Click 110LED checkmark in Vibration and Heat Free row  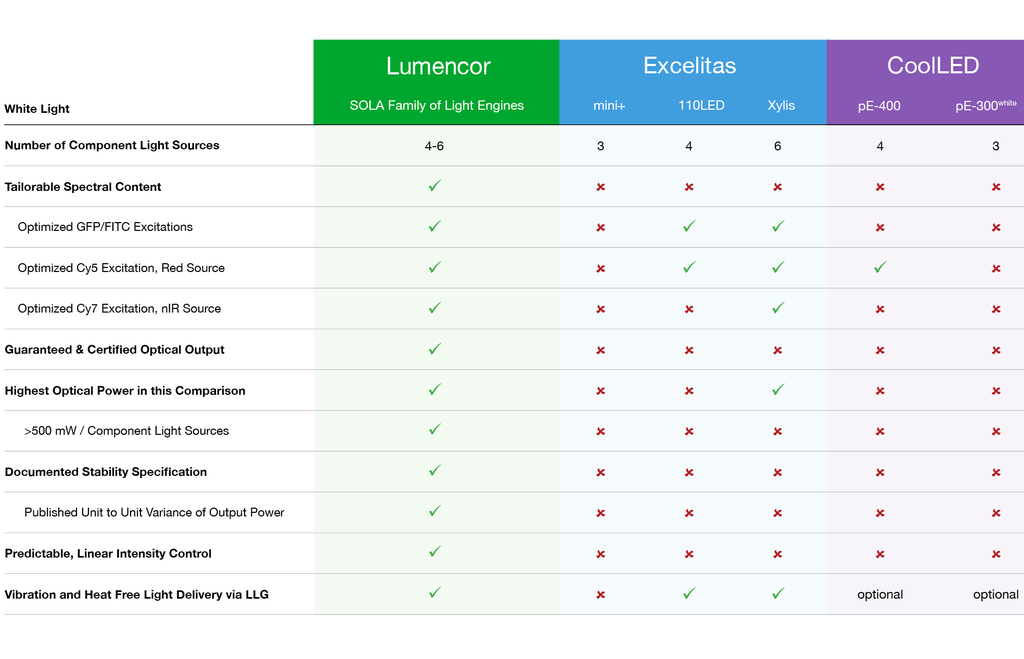pos(689,594)
